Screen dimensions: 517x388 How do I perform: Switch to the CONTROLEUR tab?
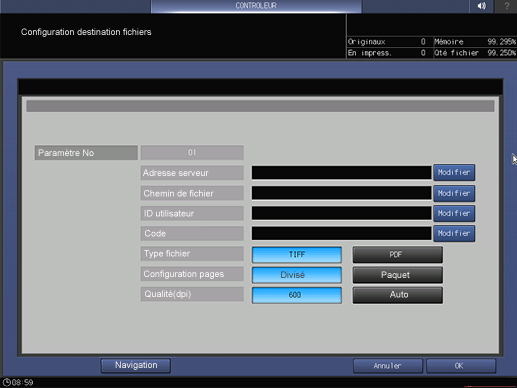256,6
